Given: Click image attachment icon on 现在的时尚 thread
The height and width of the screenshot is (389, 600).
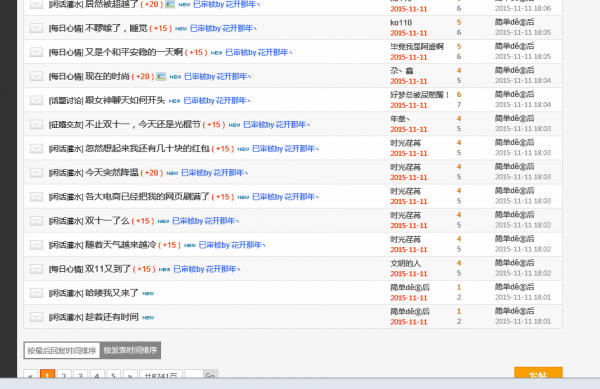Looking at the screenshot, I should [x=161, y=76].
